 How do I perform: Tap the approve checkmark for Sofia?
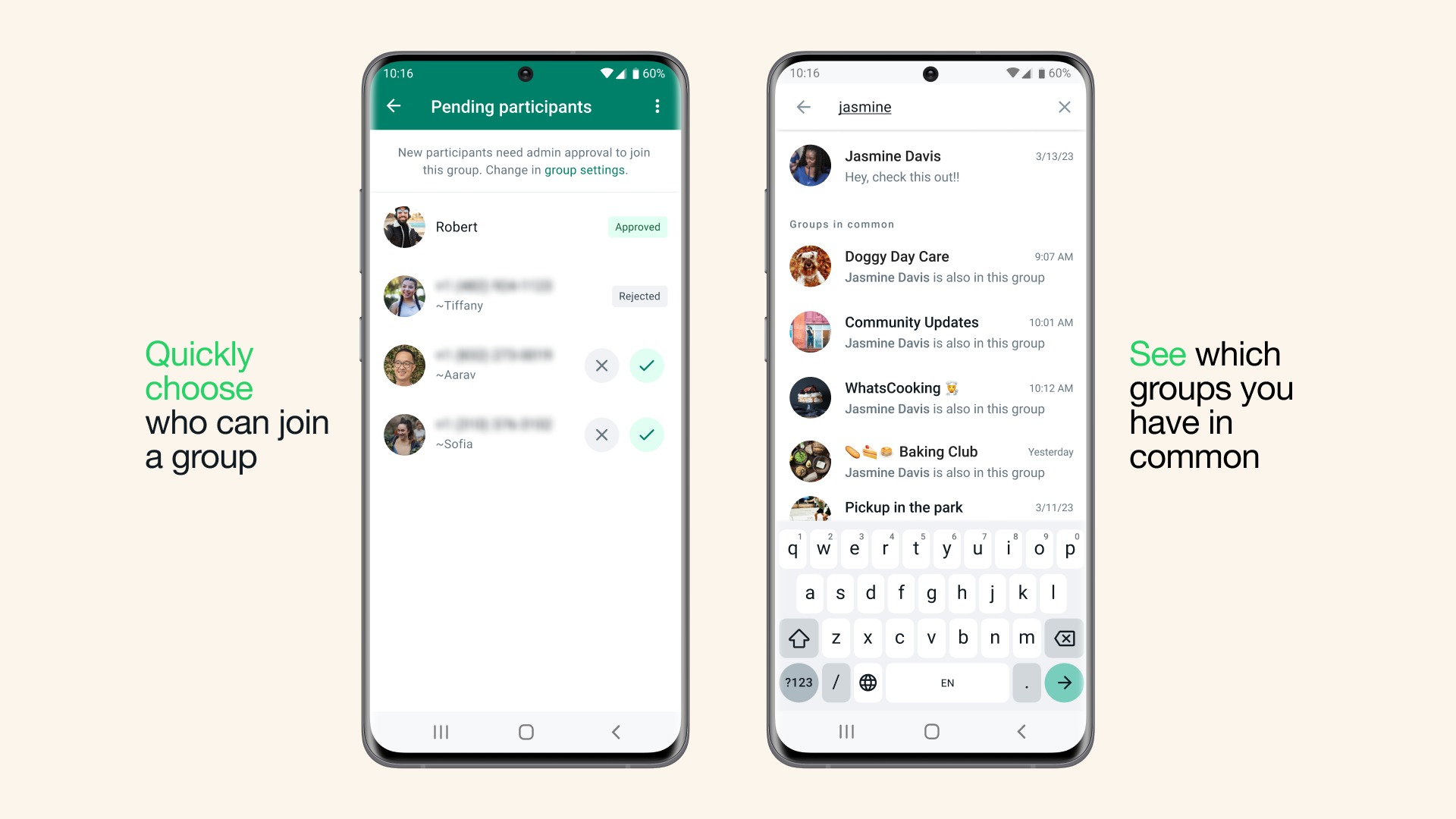645,434
